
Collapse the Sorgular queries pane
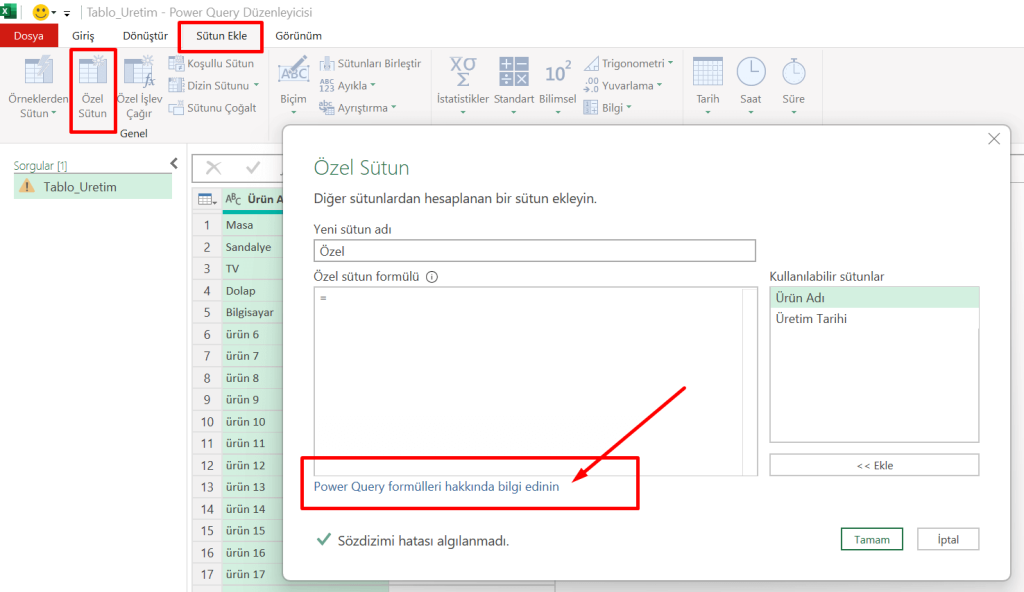point(174,163)
